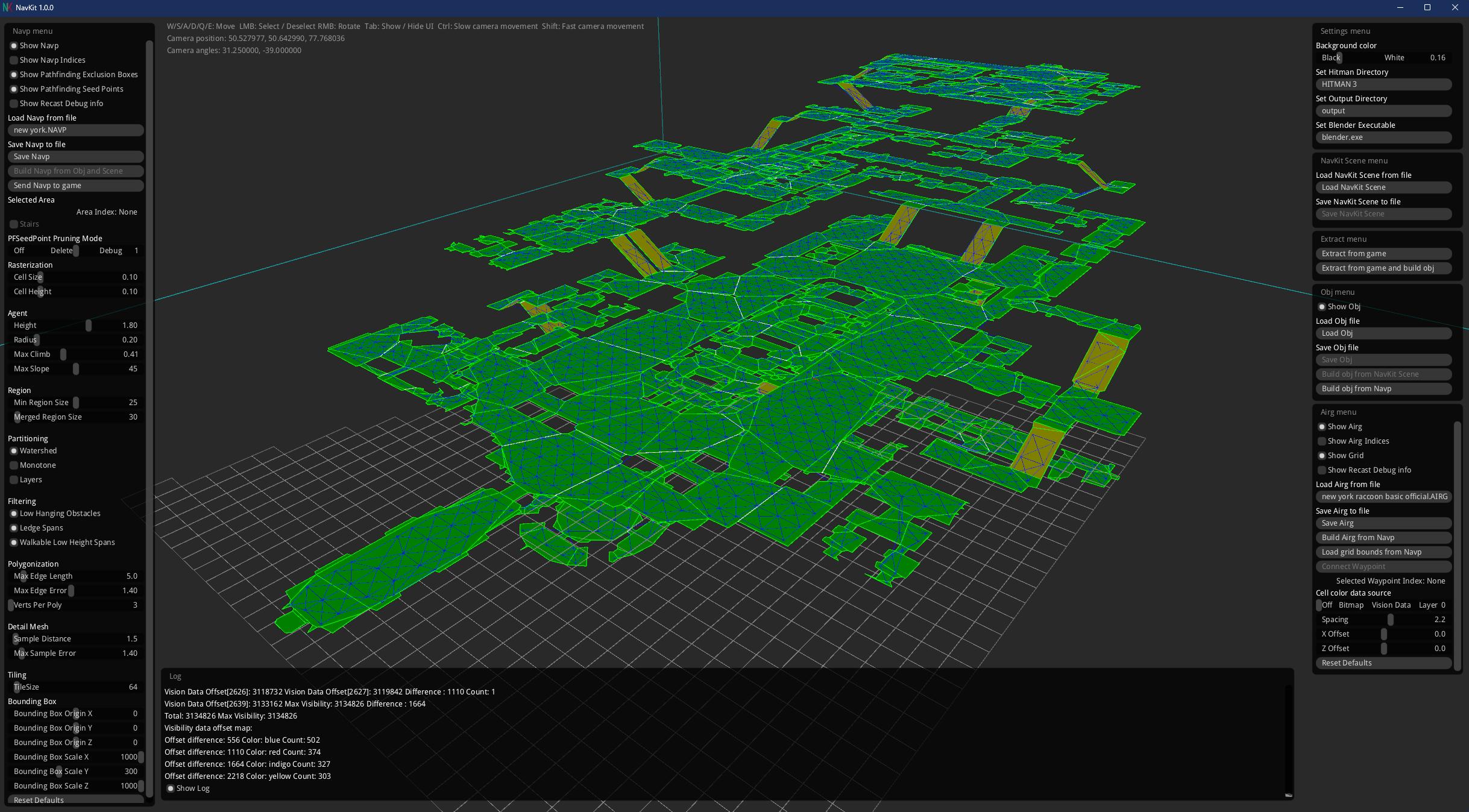Screen dimensions: 1469x812
Task: Click Airg Spacing slider
Action: click(x=1383, y=620)
